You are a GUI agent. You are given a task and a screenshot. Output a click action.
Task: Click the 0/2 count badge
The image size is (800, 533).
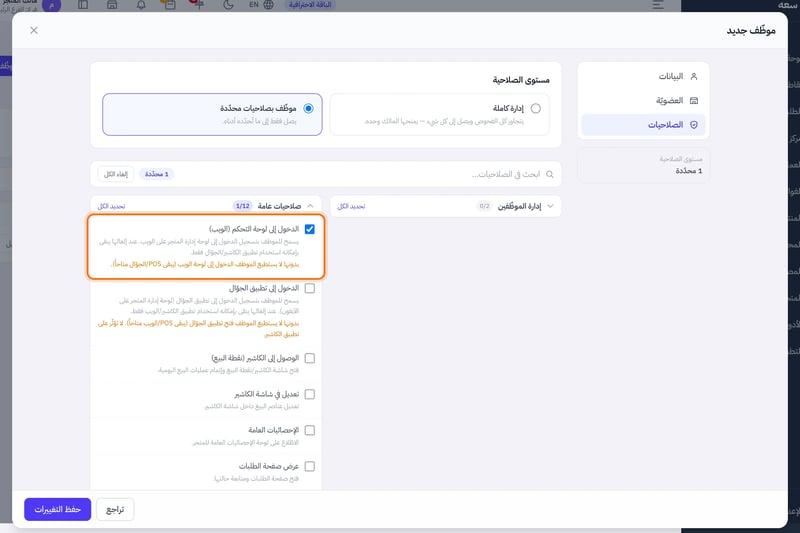[484, 206]
